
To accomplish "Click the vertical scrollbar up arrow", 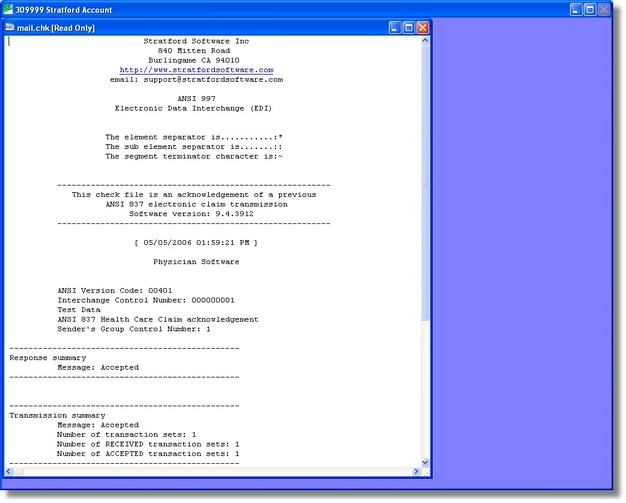I will pos(425,41).
